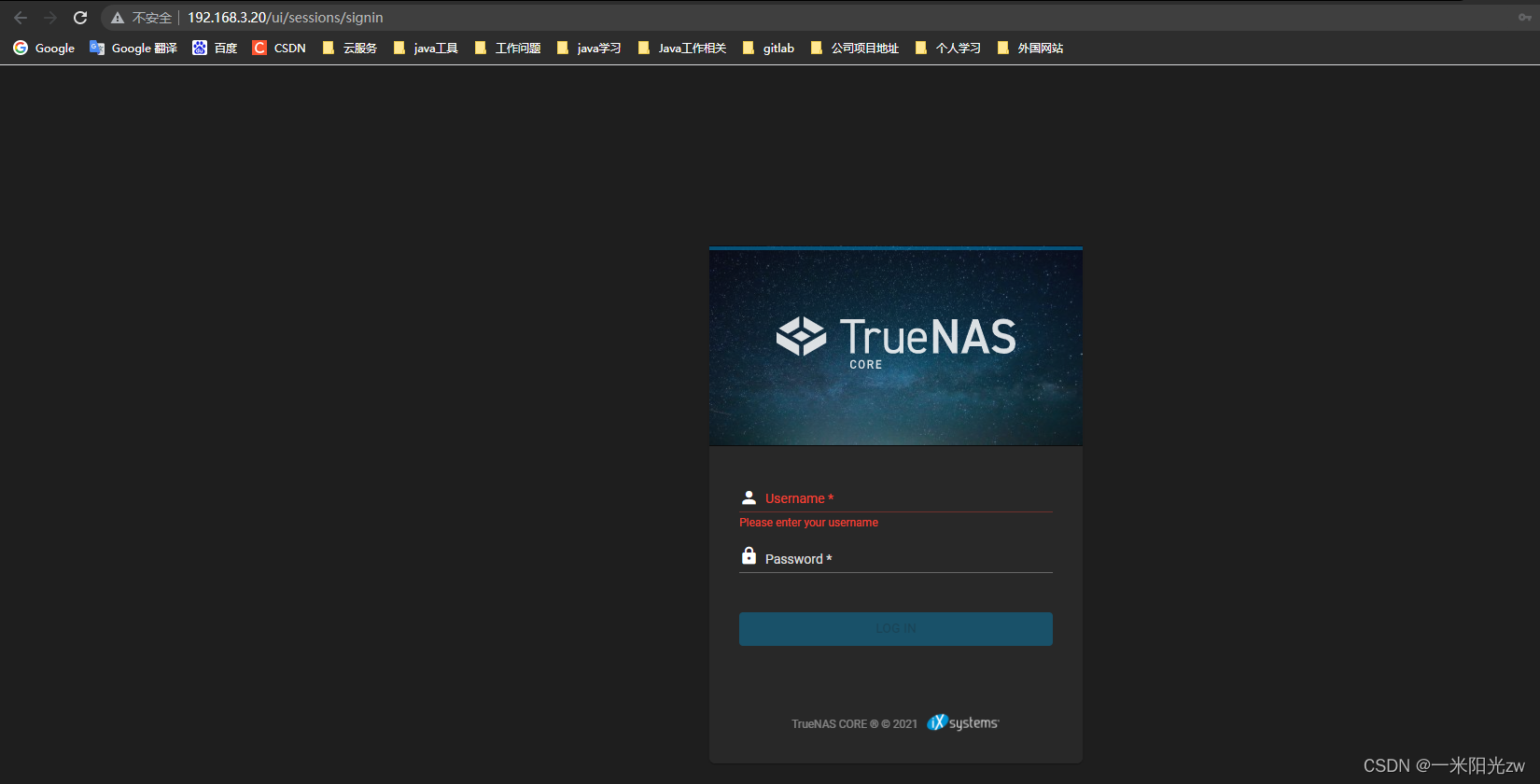The image size is (1540, 784).
Task: Open the Google 翻译 bookmark
Action: 133,48
